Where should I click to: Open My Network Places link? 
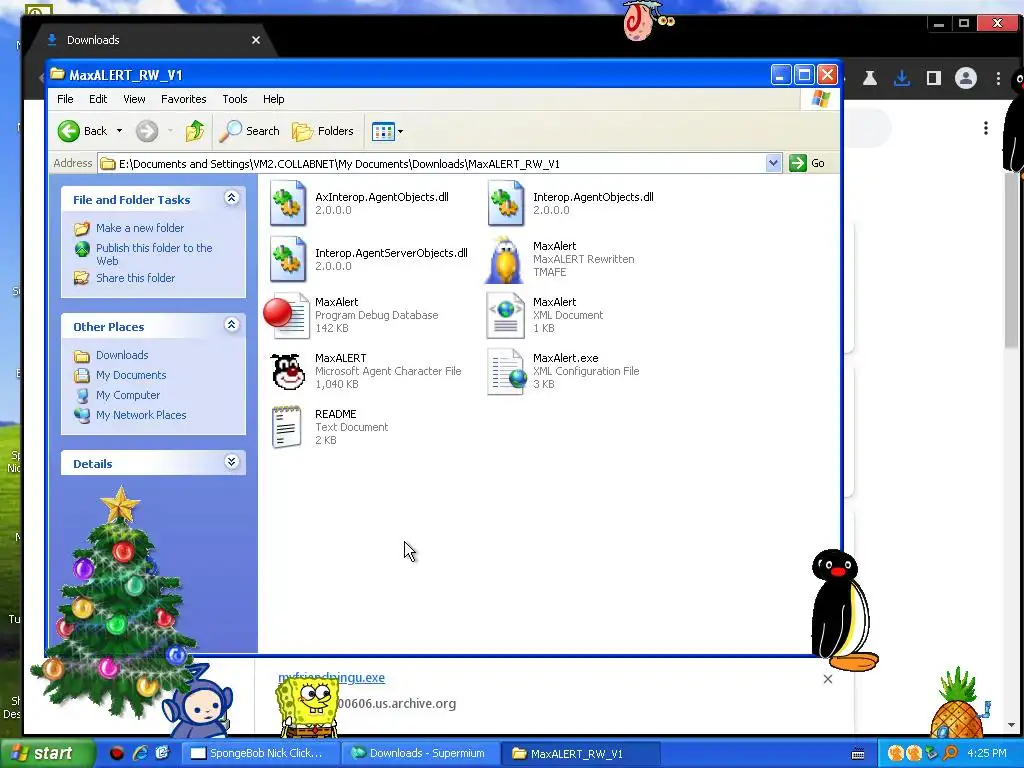[x=141, y=415]
